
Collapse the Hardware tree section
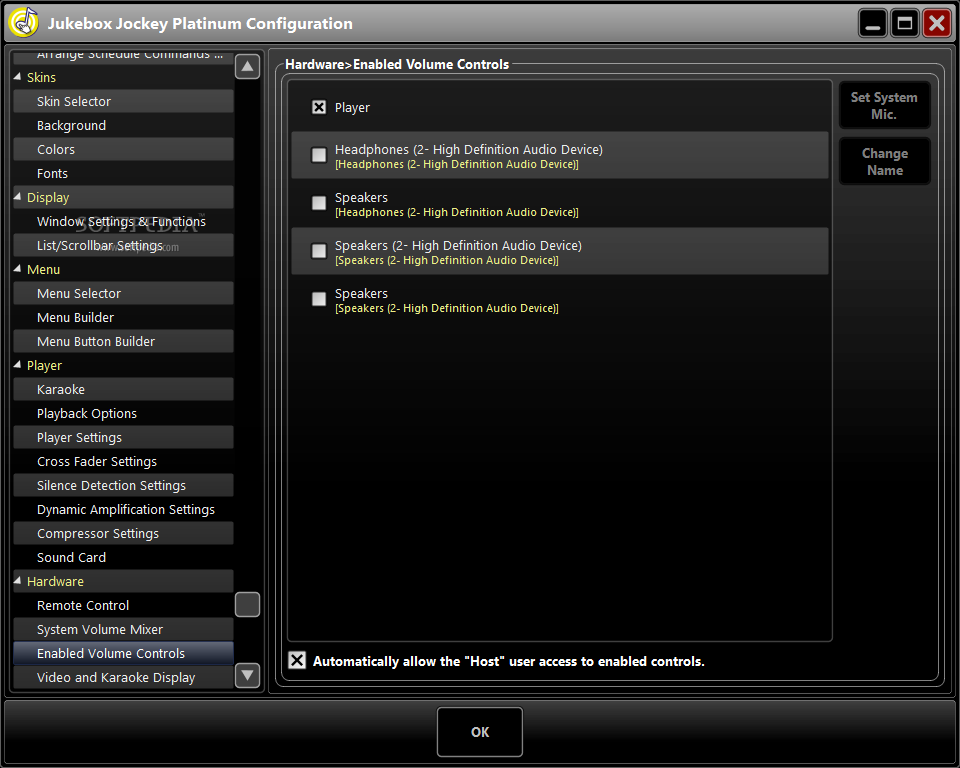coord(17,581)
